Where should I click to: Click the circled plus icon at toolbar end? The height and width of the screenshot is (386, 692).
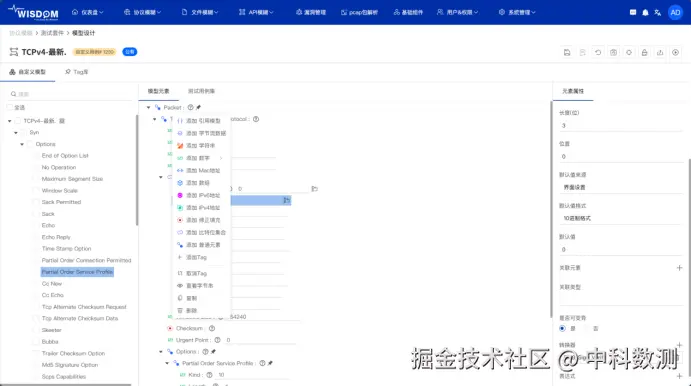pyautogui.click(x=675, y=52)
